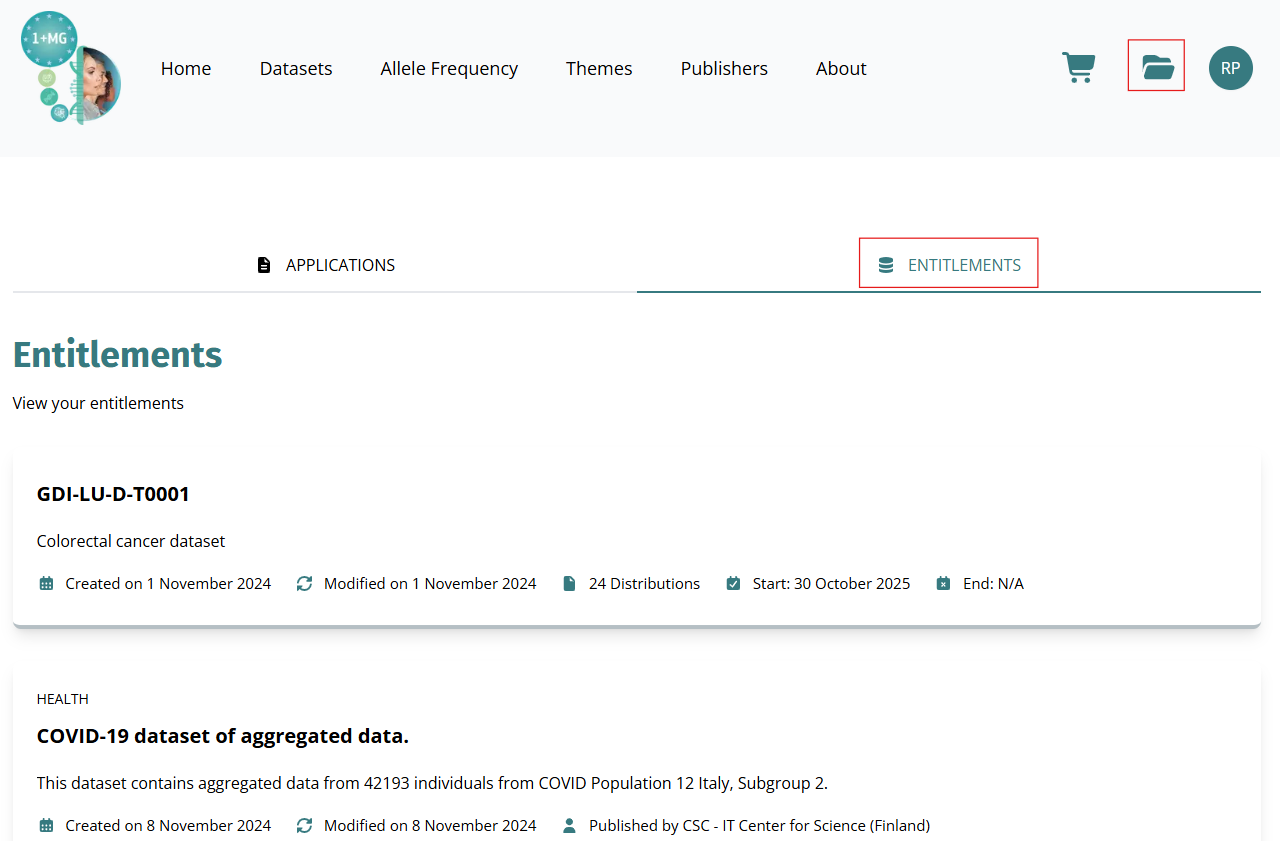The height and width of the screenshot is (841, 1280).
Task: Open the RP user avatar menu
Action: coord(1231,68)
